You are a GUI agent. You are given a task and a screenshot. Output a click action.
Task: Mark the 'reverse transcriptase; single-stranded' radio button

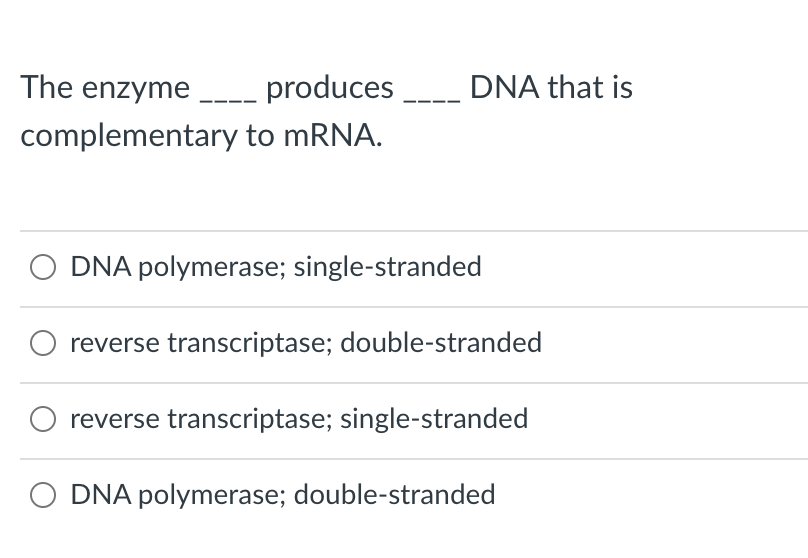pos(43,419)
